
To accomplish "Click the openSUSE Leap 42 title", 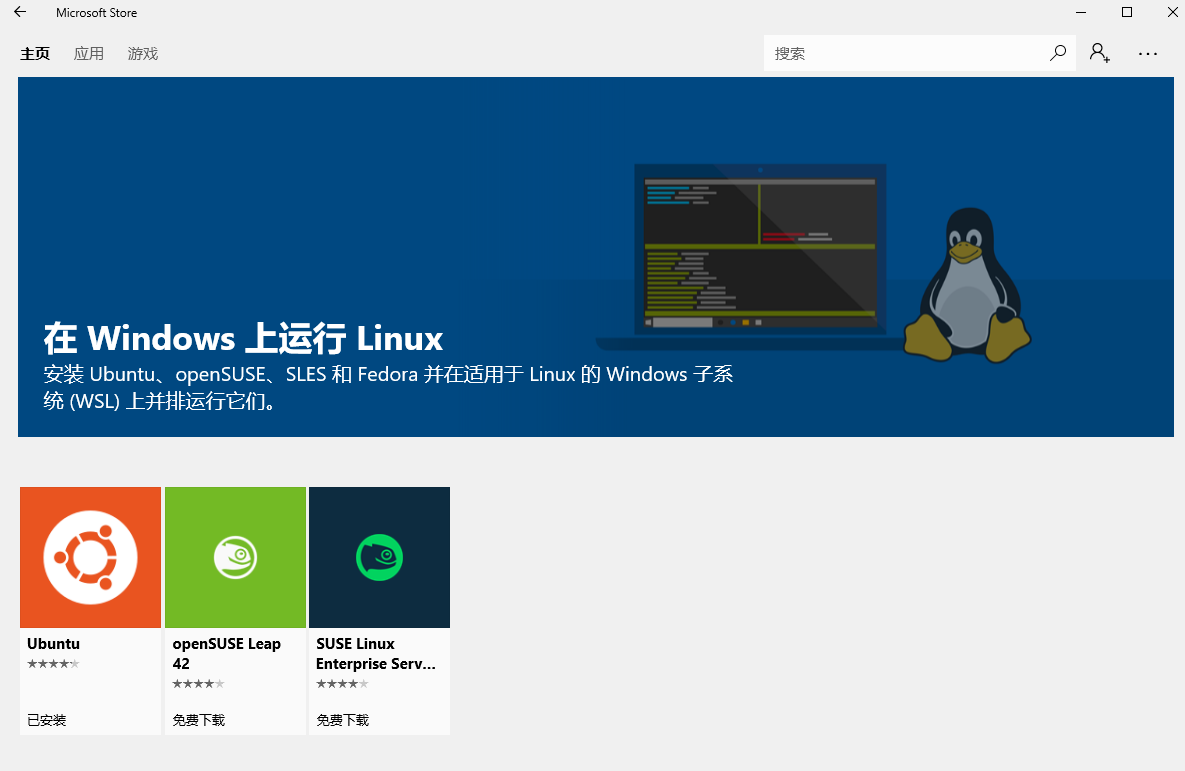I will [227, 653].
